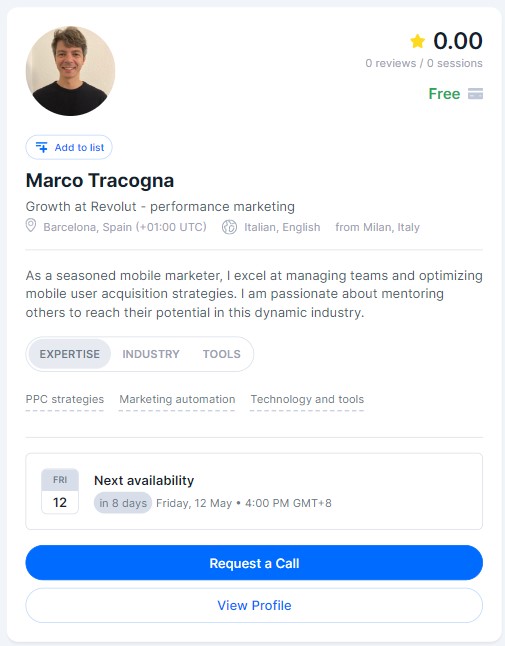
Task: Click the green Free price label
Action: (x=444, y=94)
